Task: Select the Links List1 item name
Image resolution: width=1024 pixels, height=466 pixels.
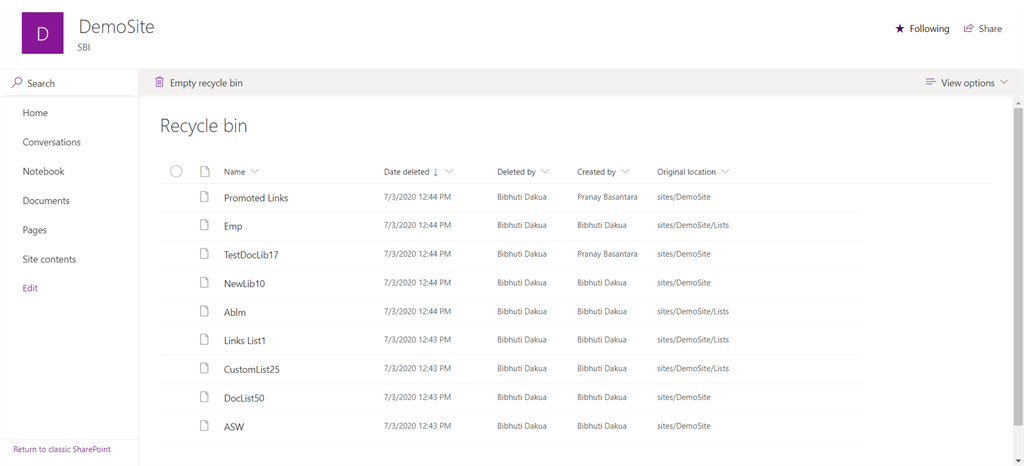Action: coord(245,340)
